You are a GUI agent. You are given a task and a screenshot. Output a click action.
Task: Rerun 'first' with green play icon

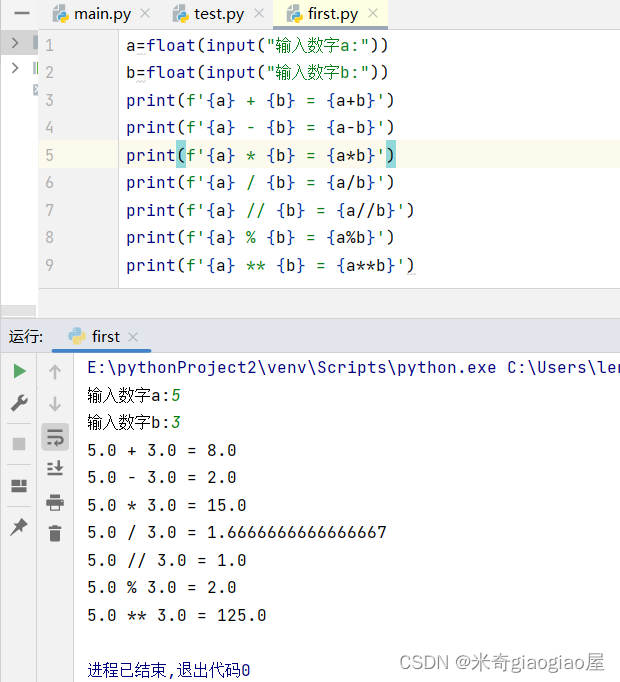[19, 371]
